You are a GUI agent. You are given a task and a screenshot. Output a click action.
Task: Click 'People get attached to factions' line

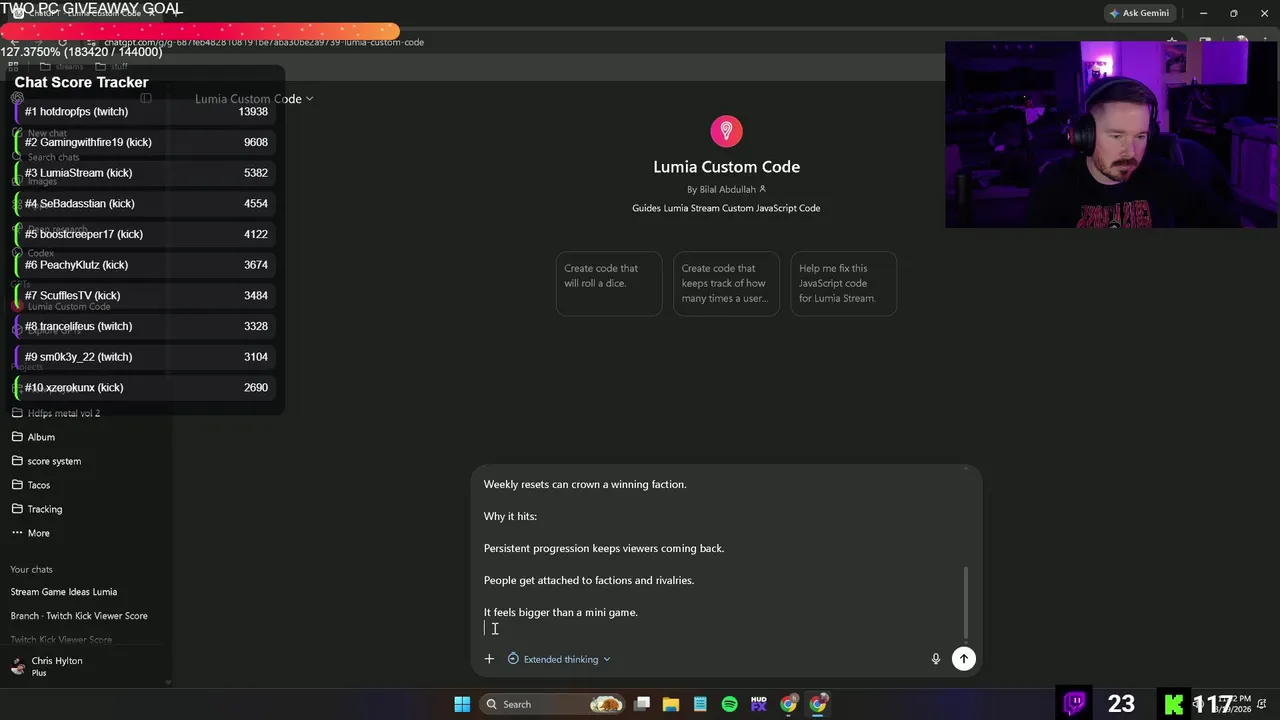coord(589,580)
